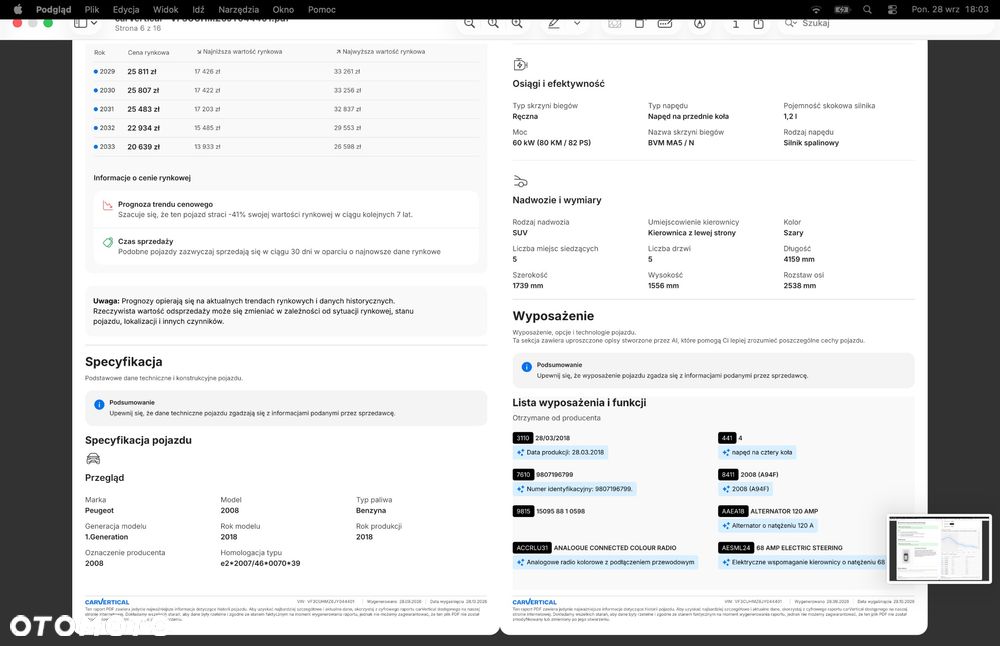The height and width of the screenshot is (646, 1000).
Task: Open the Pomoc menu
Action: pyautogui.click(x=321, y=10)
